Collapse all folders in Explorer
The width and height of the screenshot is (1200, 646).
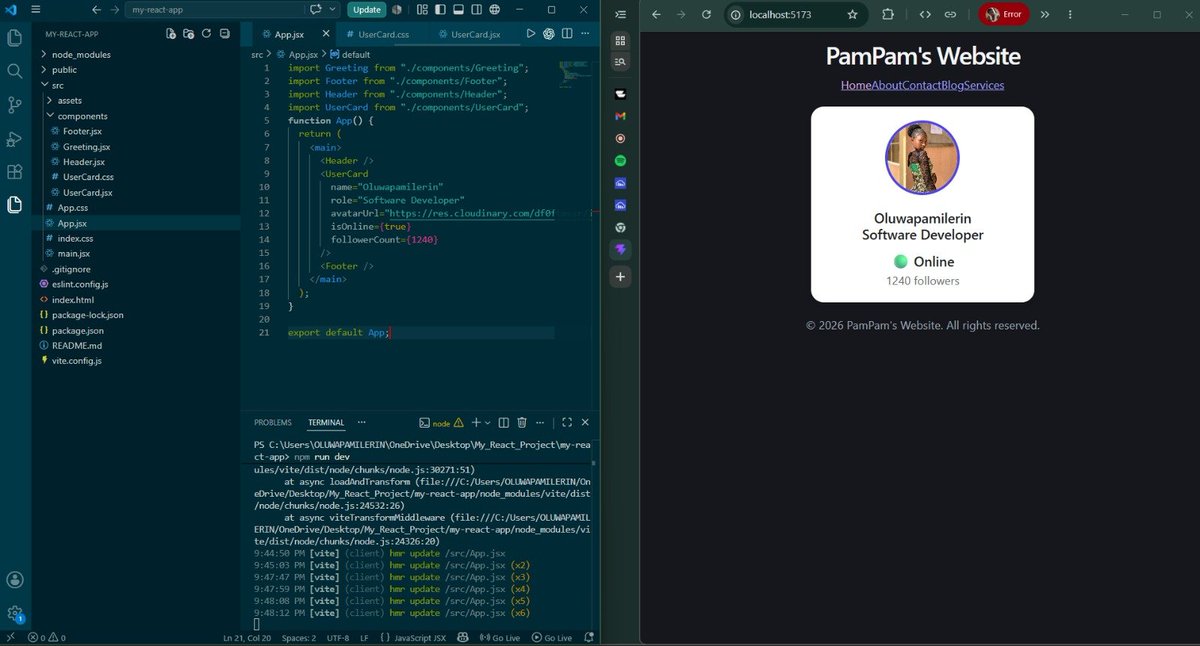click(x=223, y=33)
